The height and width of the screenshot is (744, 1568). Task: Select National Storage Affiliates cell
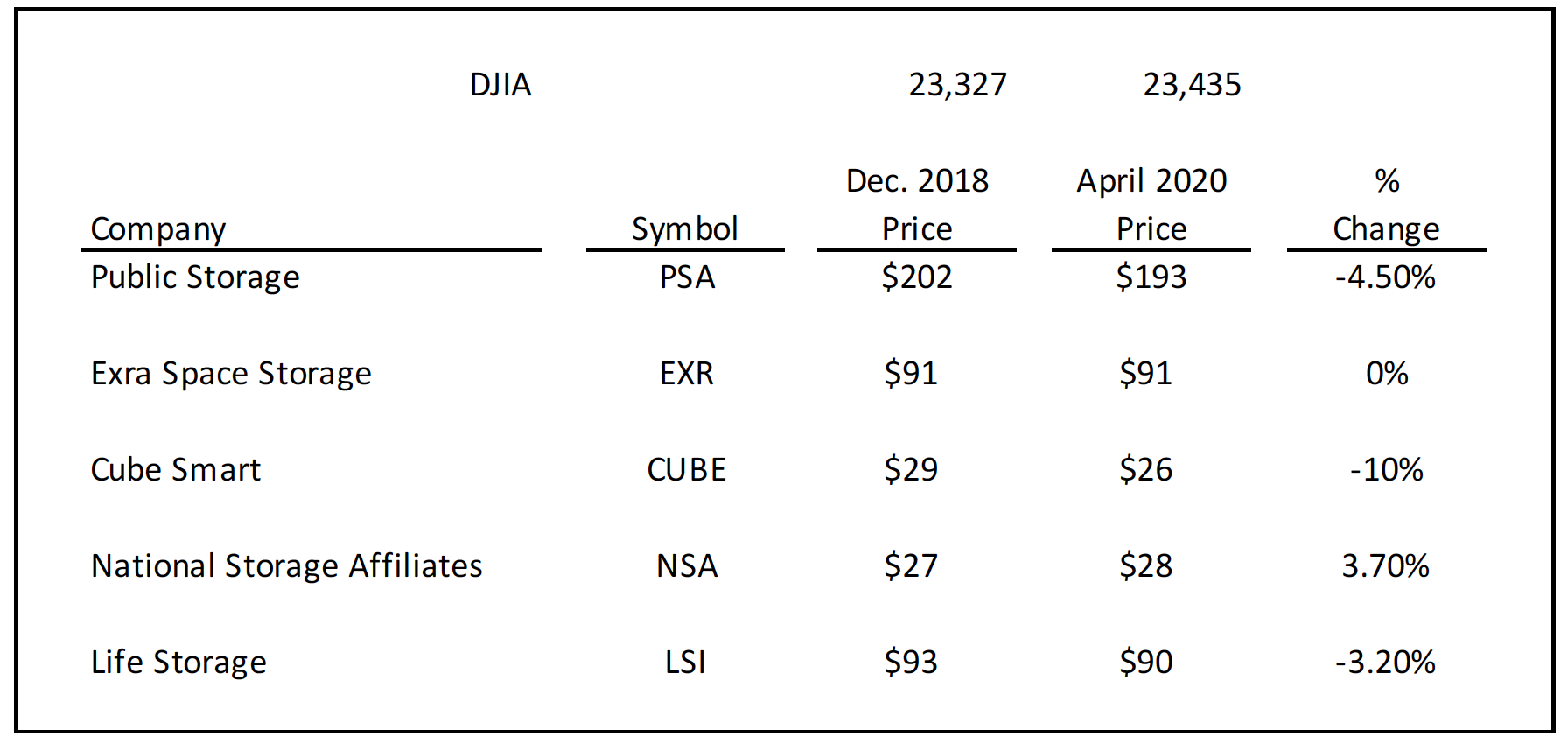(287, 566)
